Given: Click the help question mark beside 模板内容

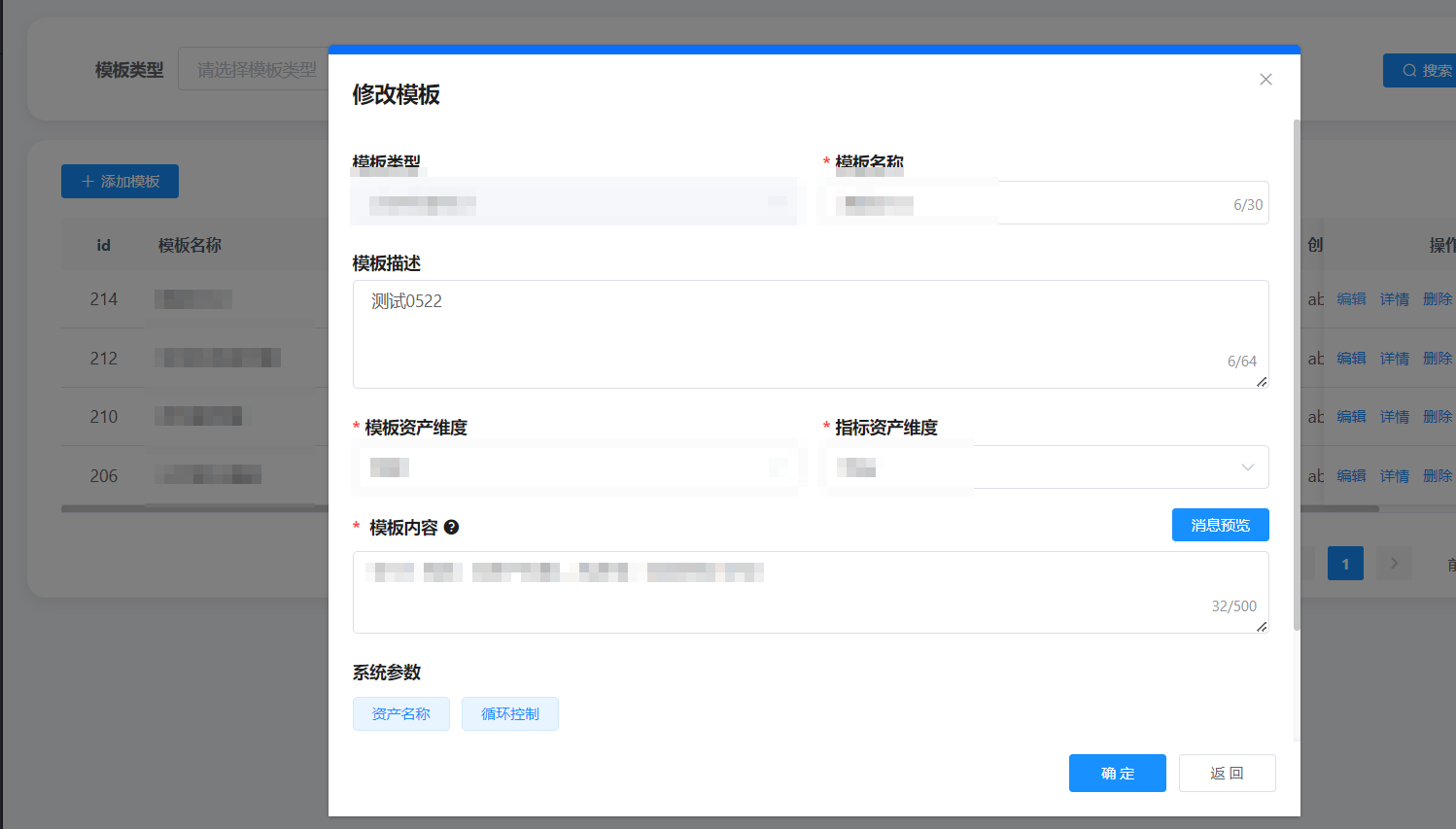Looking at the screenshot, I should (451, 528).
